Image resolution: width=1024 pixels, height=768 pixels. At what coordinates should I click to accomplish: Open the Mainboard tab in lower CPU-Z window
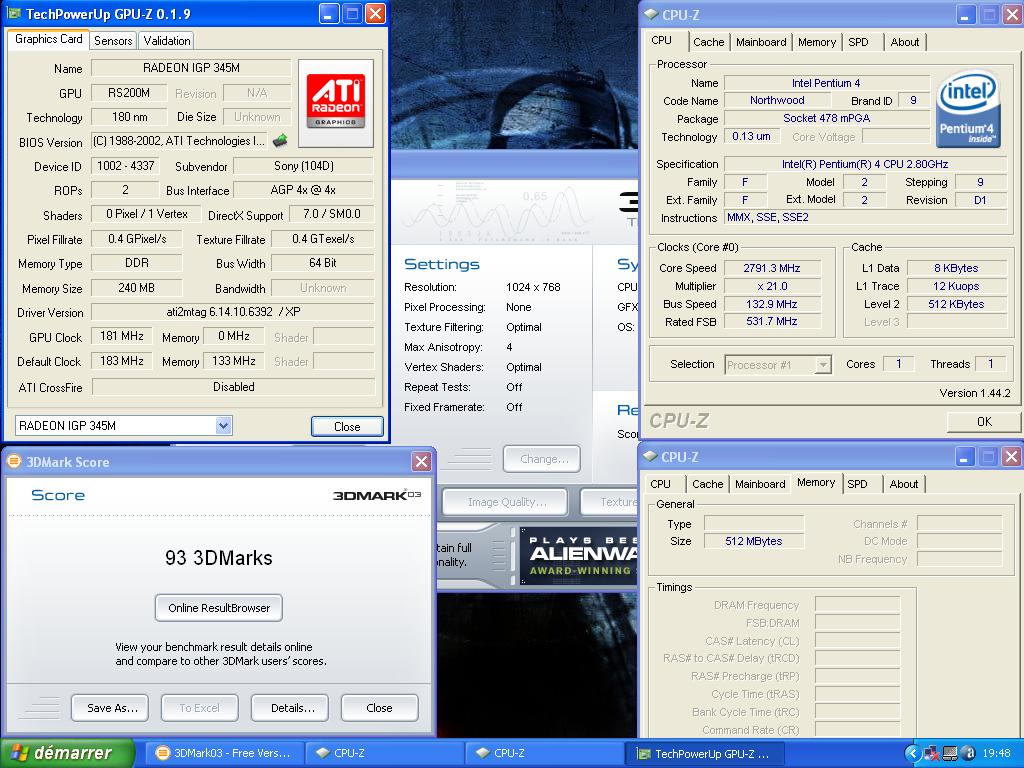coord(760,484)
